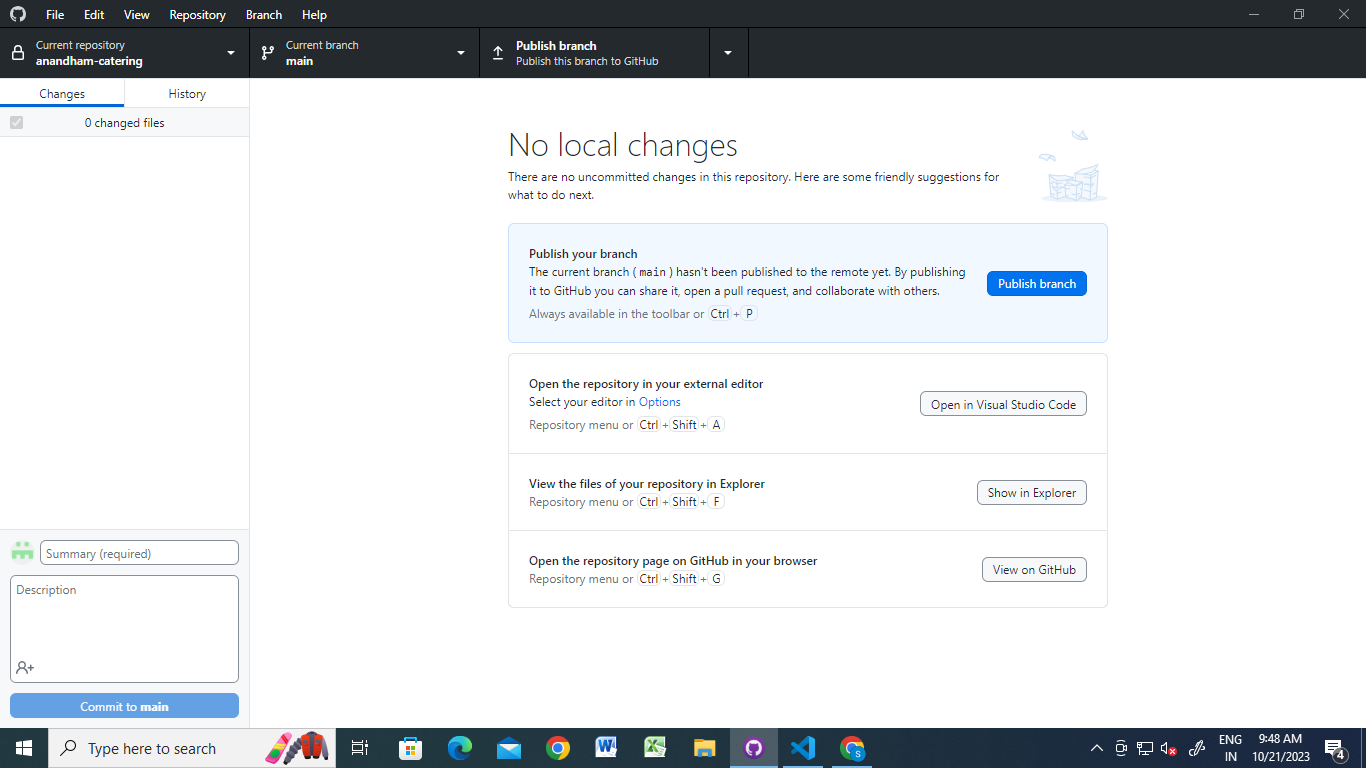Switch to the History tab
This screenshot has height=768, width=1366.
[187, 93]
